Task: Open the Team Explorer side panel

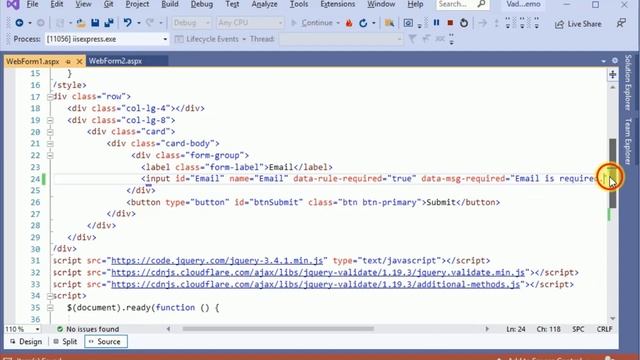Action: pos(628,142)
